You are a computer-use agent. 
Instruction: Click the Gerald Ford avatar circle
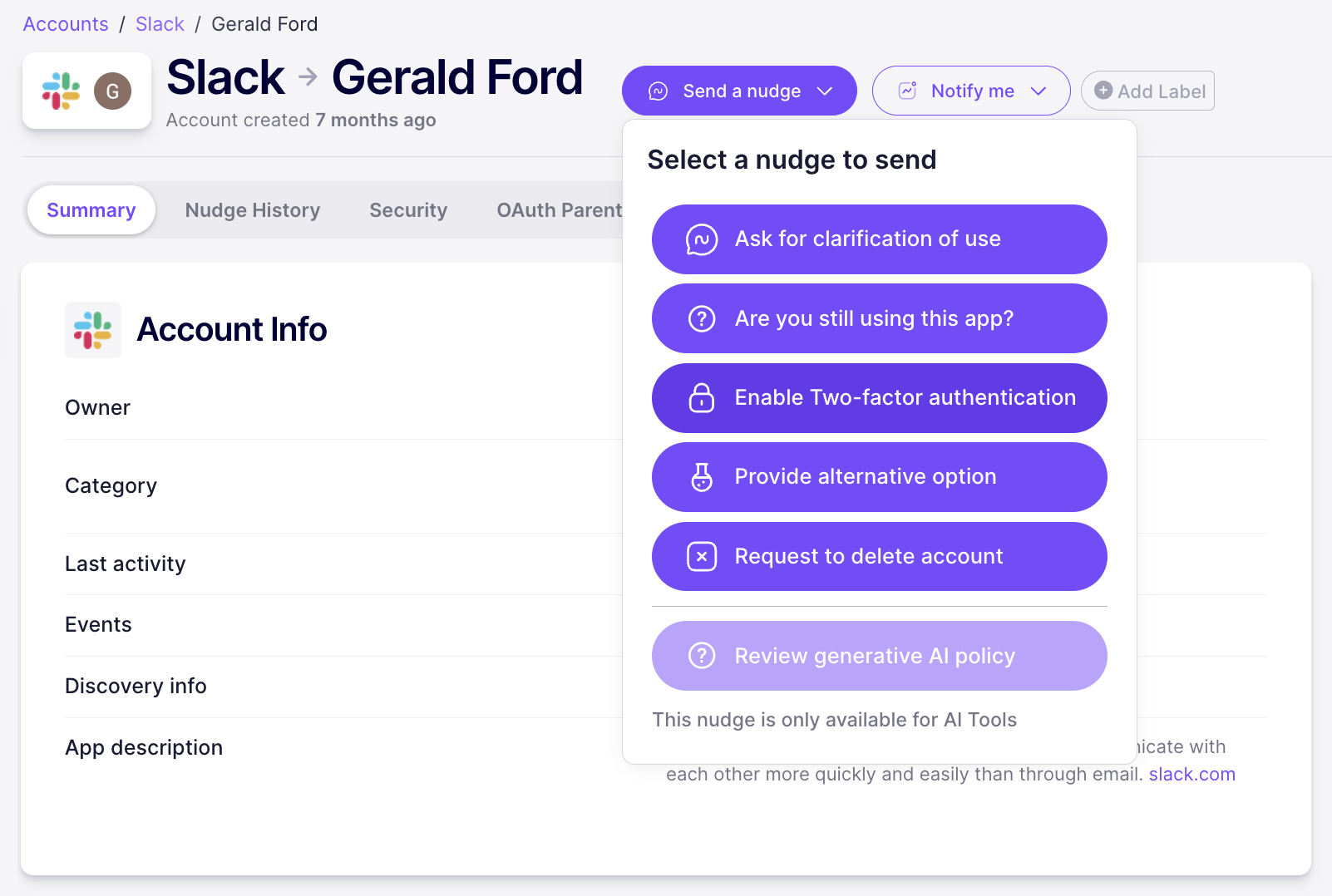(112, 91)
